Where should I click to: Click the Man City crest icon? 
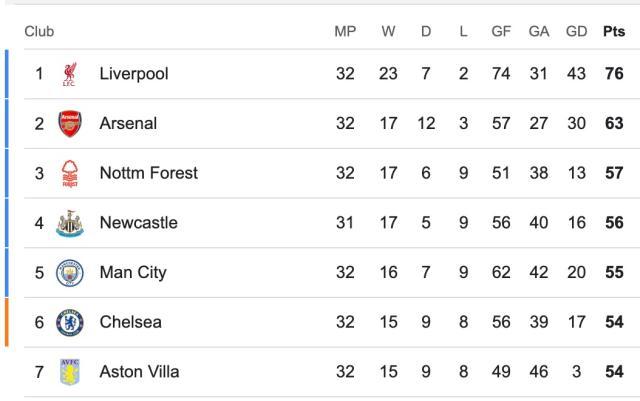70,273
